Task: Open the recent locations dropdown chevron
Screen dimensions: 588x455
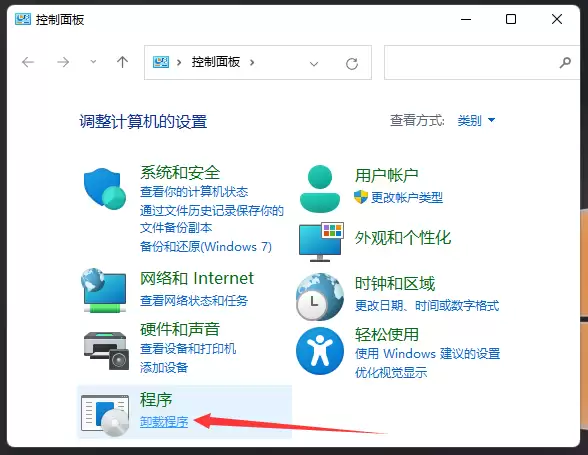Action: tap(93, 62)
